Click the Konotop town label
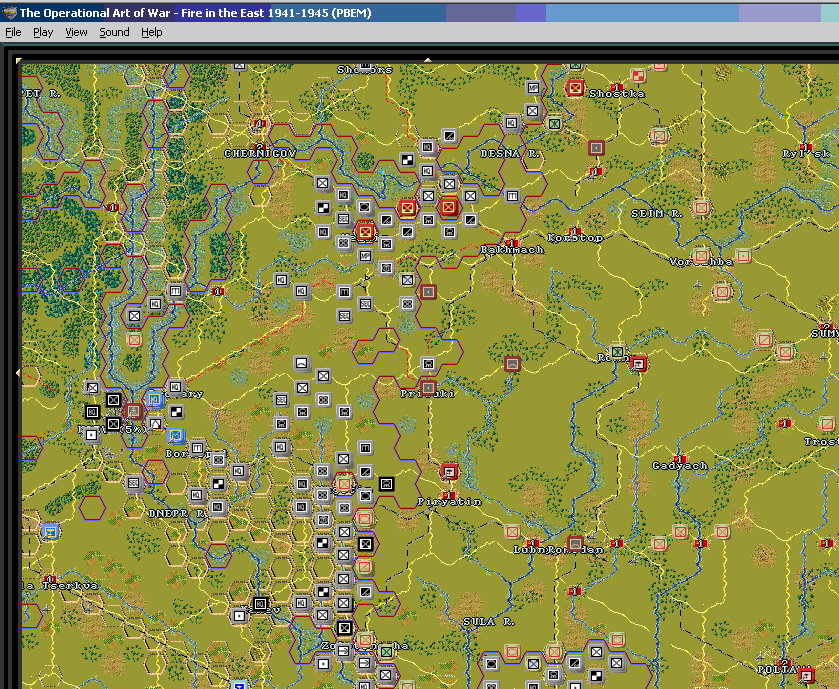 (575, 238)
